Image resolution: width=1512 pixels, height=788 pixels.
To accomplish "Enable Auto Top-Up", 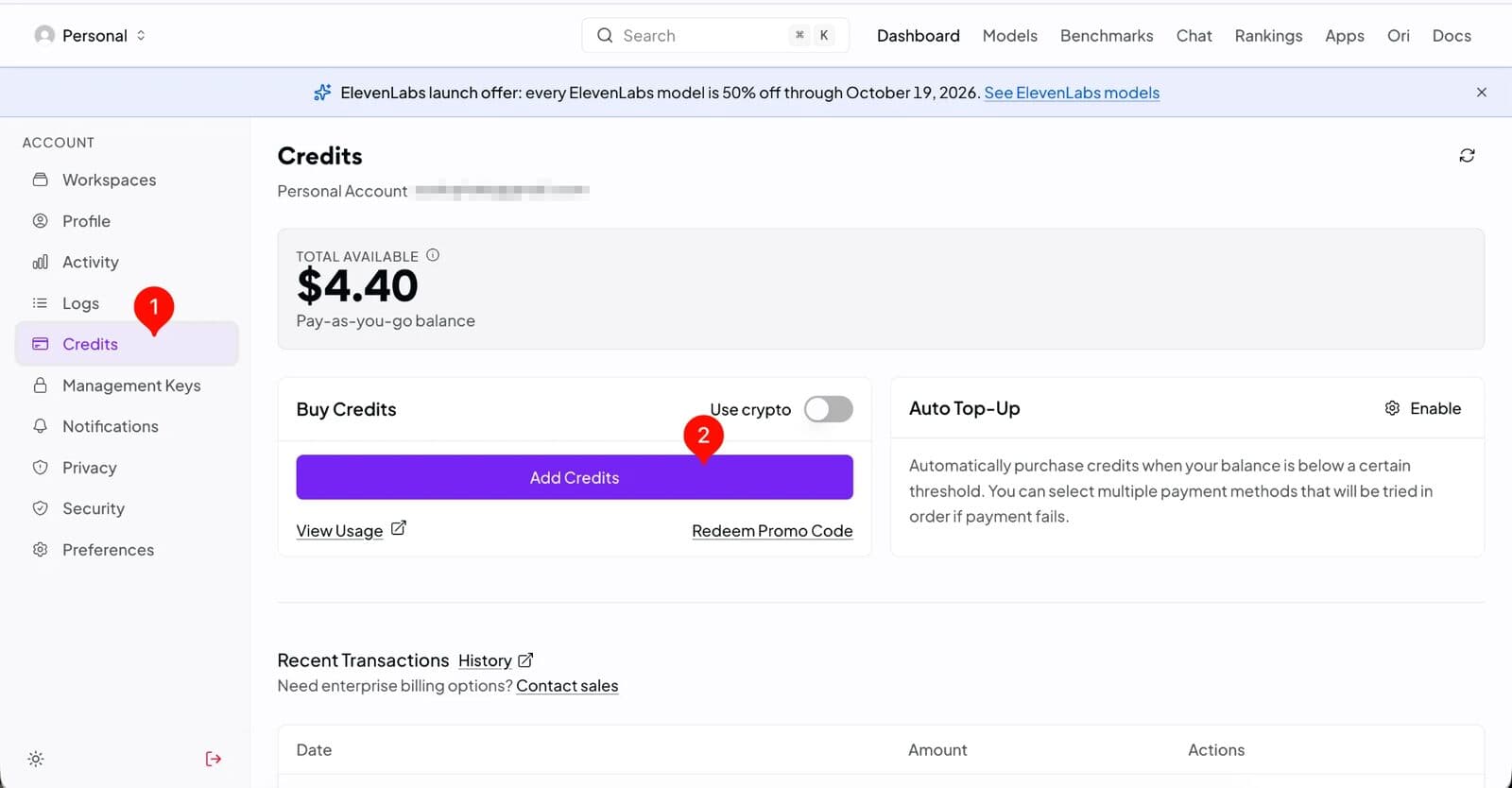I will click(1423, 408).
